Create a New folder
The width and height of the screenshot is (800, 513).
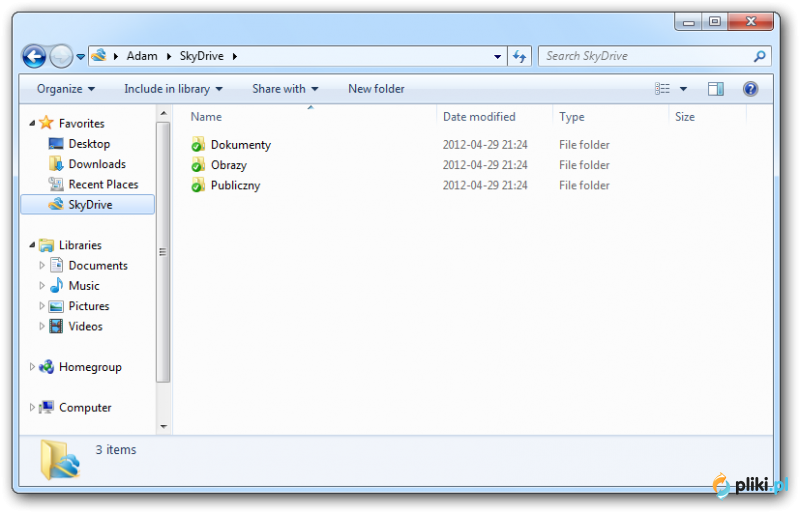(x=376, y=89)
